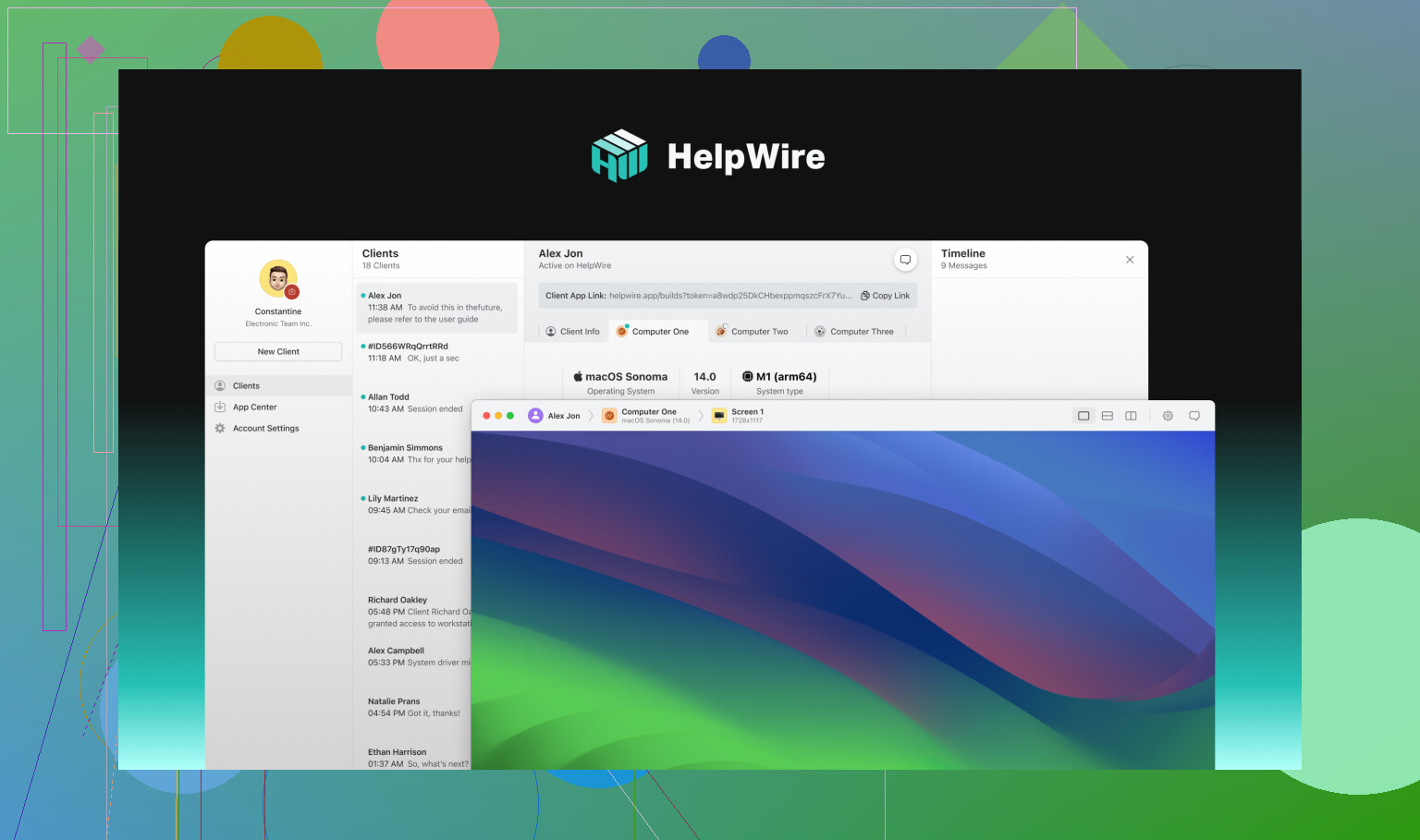Select the Benjamin Simmons client row
This screenshot has height=840, width=1420.
pos(413,454)
